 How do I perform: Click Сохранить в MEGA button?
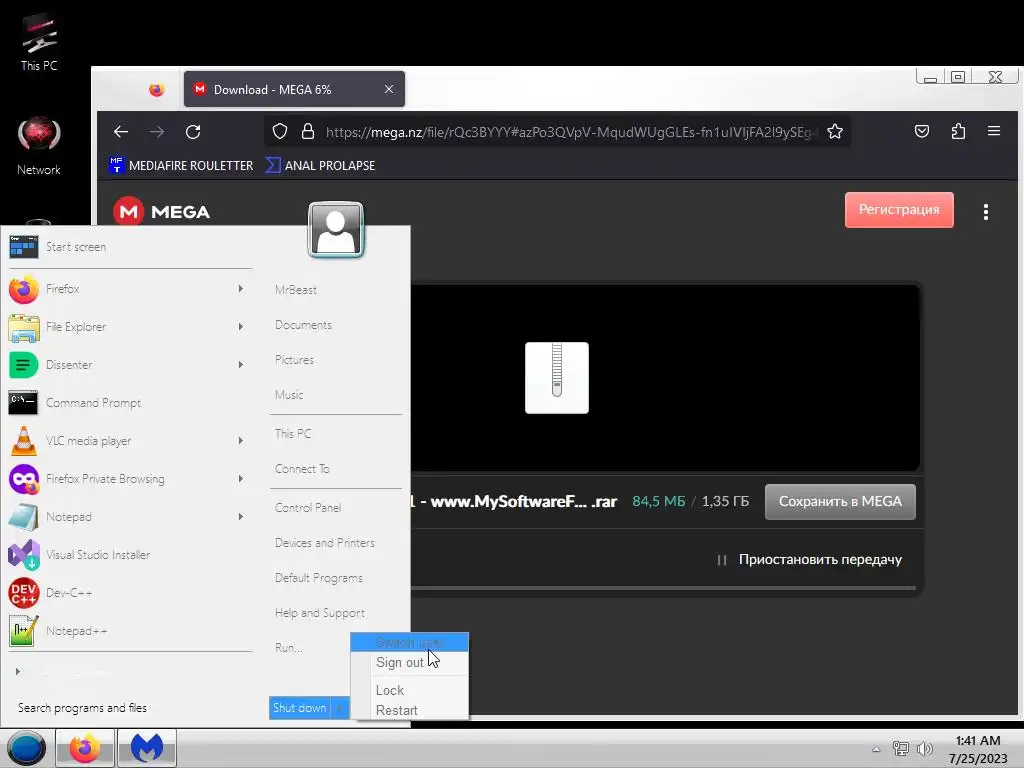[840, 502]
